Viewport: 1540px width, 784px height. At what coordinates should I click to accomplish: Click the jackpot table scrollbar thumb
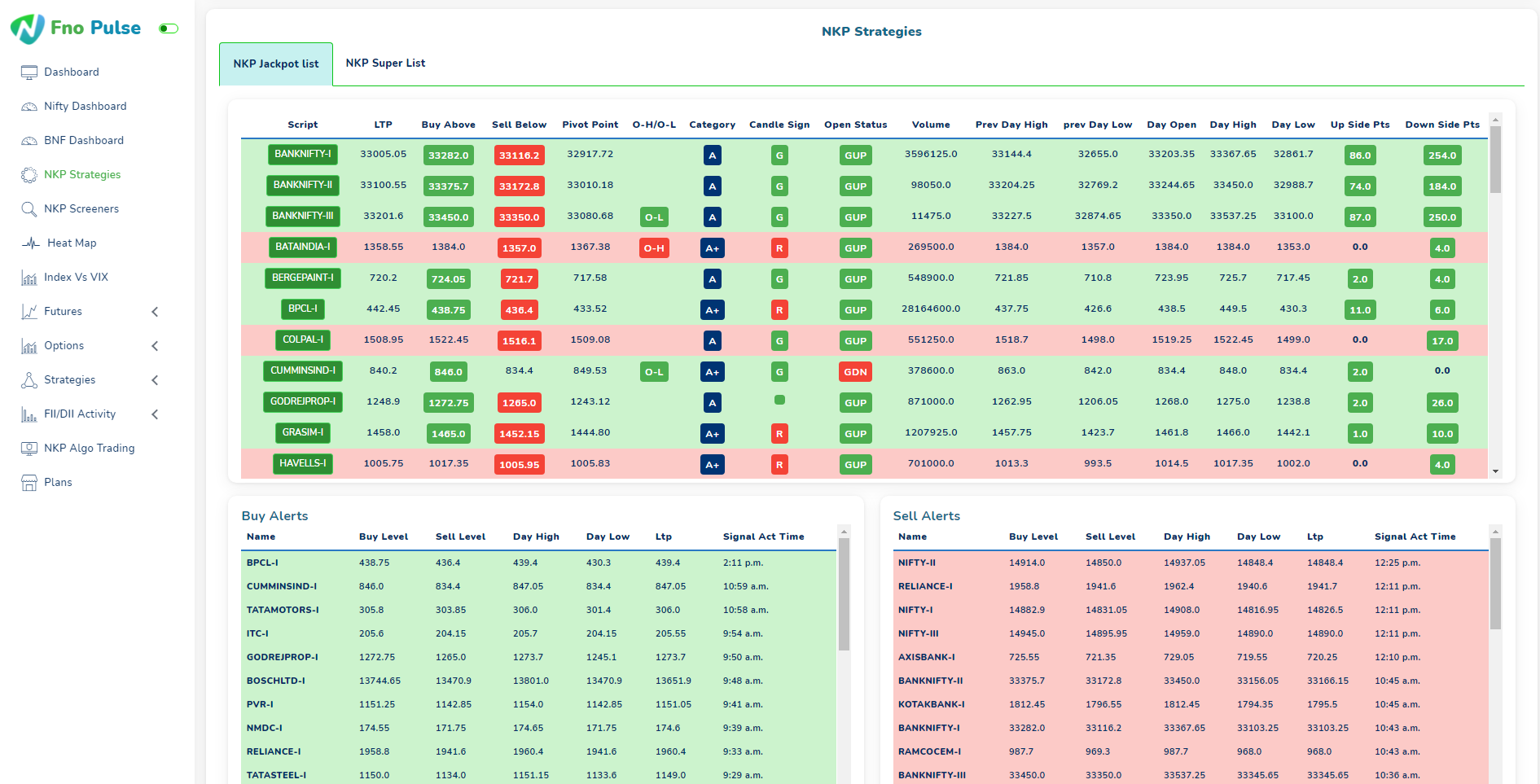click(x=1495, y=160)
